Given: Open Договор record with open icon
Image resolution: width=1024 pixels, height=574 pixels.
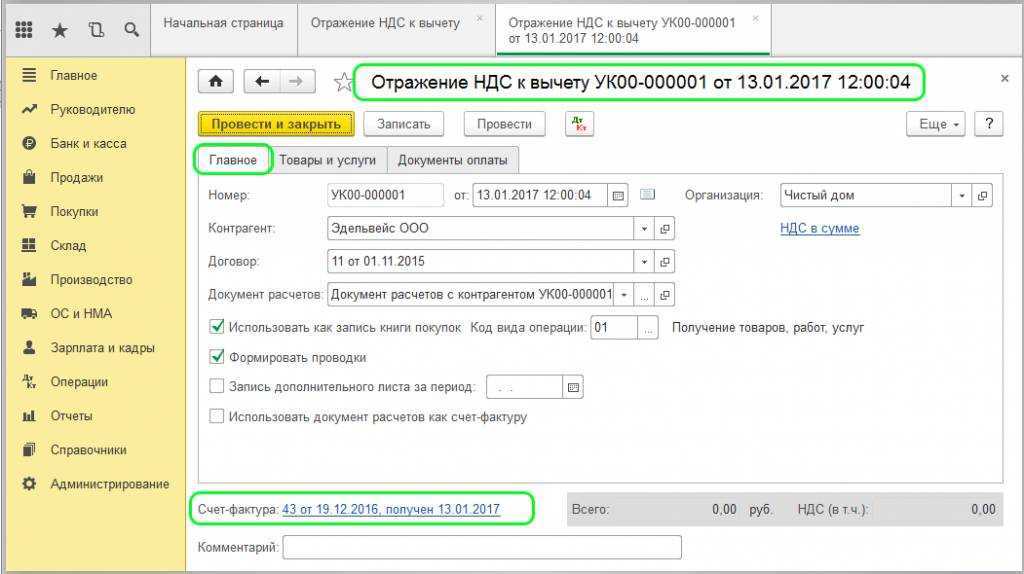Looking at the screenshot, I should (665, 262).
